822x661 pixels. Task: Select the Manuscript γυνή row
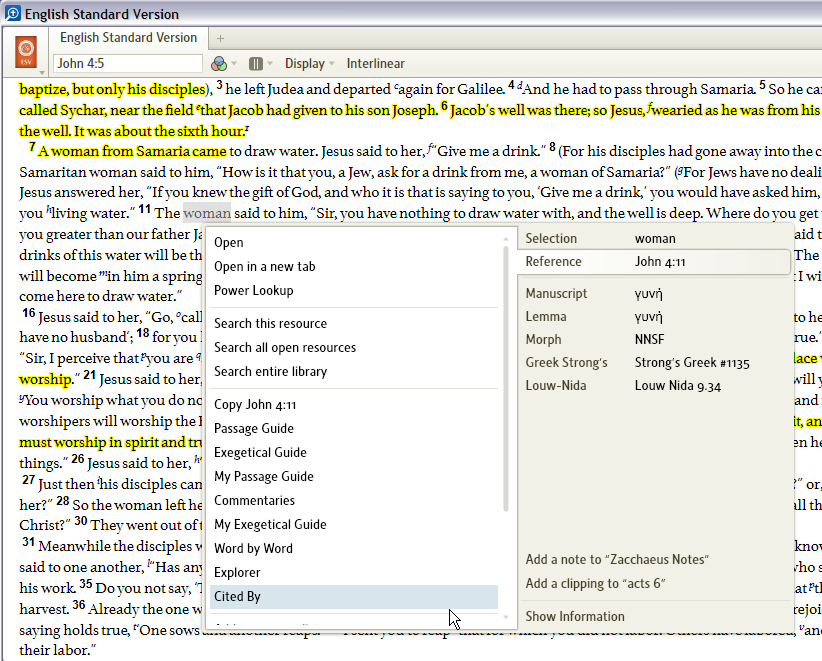[655, 294]
